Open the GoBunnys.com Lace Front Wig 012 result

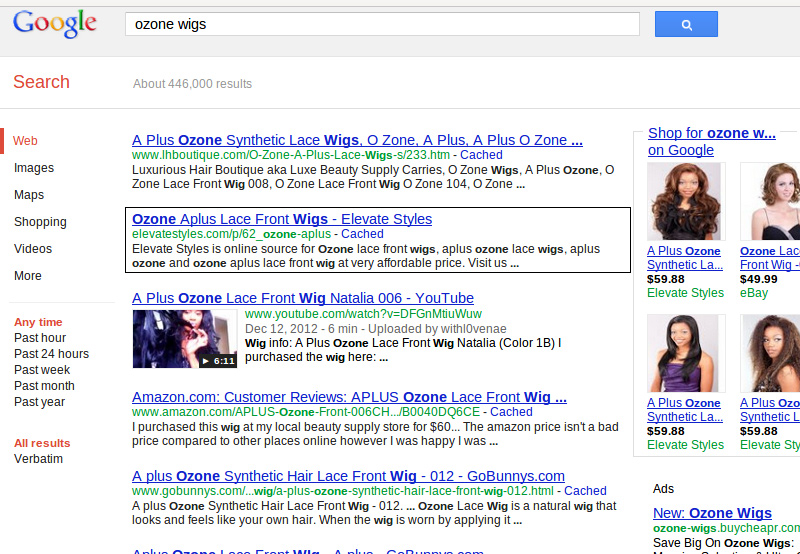(348, 476)
